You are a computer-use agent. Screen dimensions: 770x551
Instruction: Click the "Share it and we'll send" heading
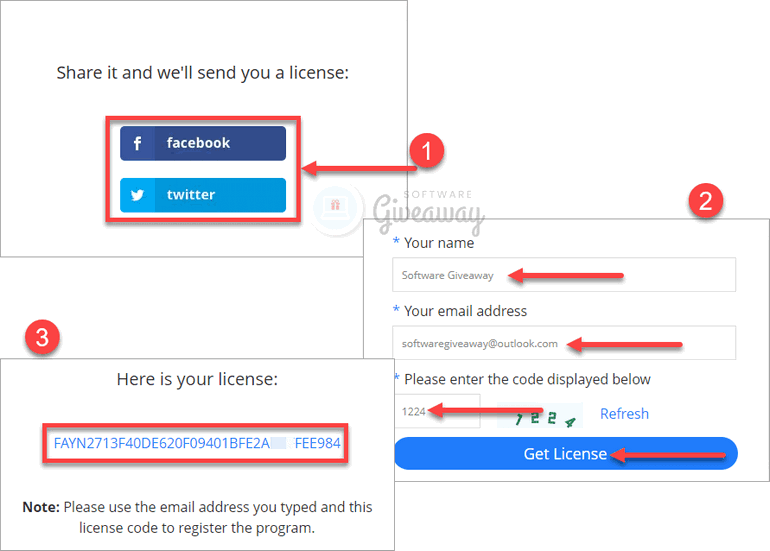click(x=202, y=73)
